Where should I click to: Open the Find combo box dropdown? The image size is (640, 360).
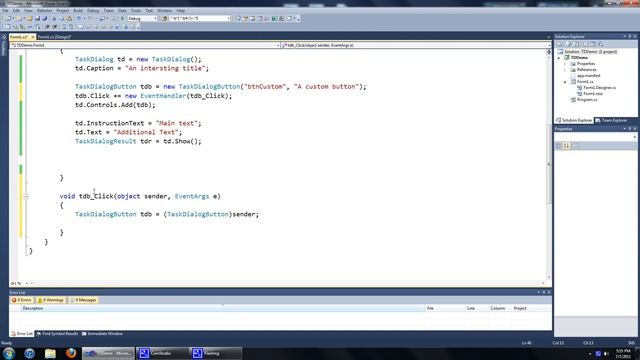pos(228,18)
